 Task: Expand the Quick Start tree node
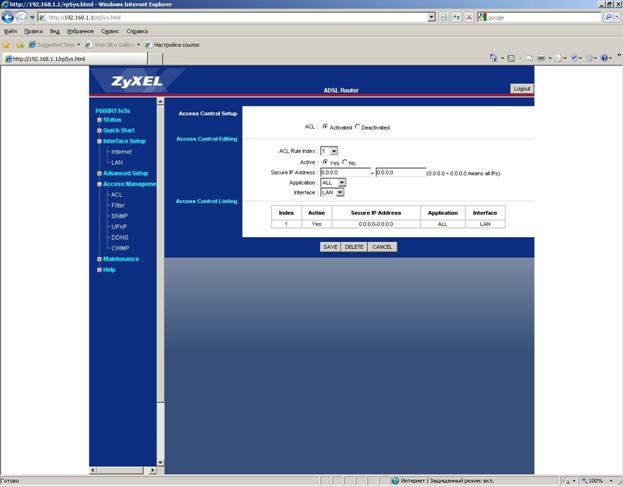[x=99, y=131]
